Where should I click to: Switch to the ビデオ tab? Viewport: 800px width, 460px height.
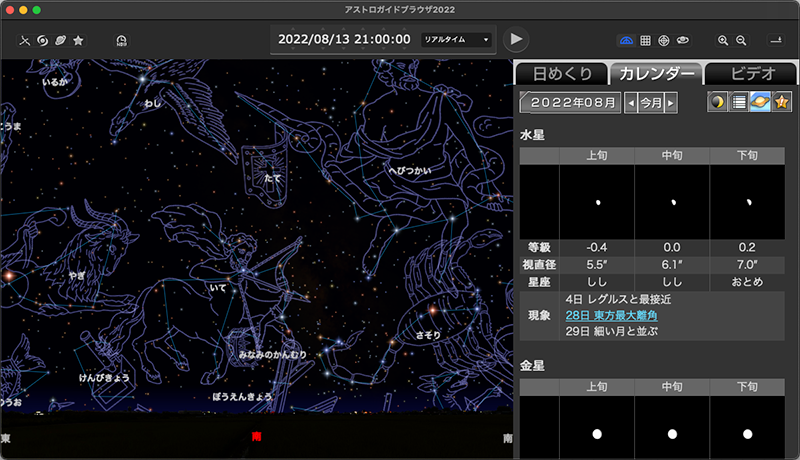coord(752,74)
